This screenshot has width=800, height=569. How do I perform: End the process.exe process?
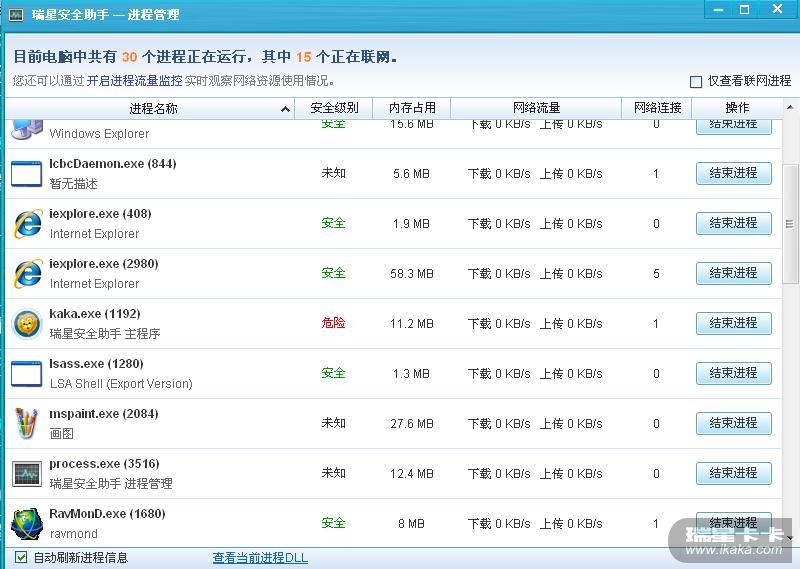tap(734, 473)
